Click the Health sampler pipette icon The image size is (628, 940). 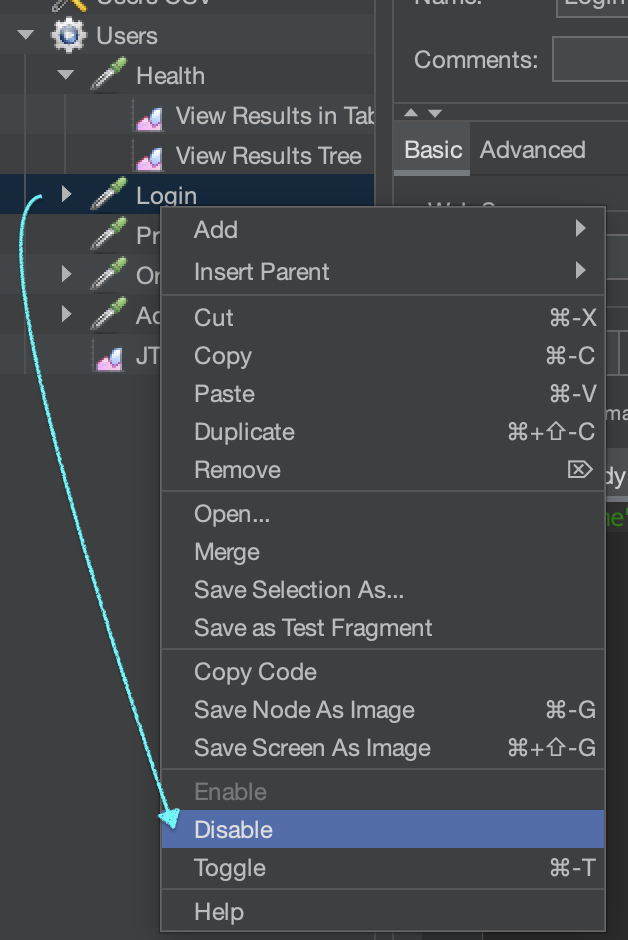pyautogui.click(x=108, y=76)
